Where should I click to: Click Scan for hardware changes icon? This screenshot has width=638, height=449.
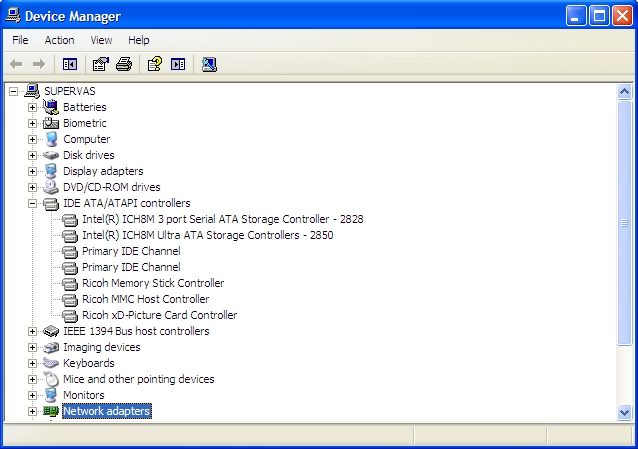point(209,64)
